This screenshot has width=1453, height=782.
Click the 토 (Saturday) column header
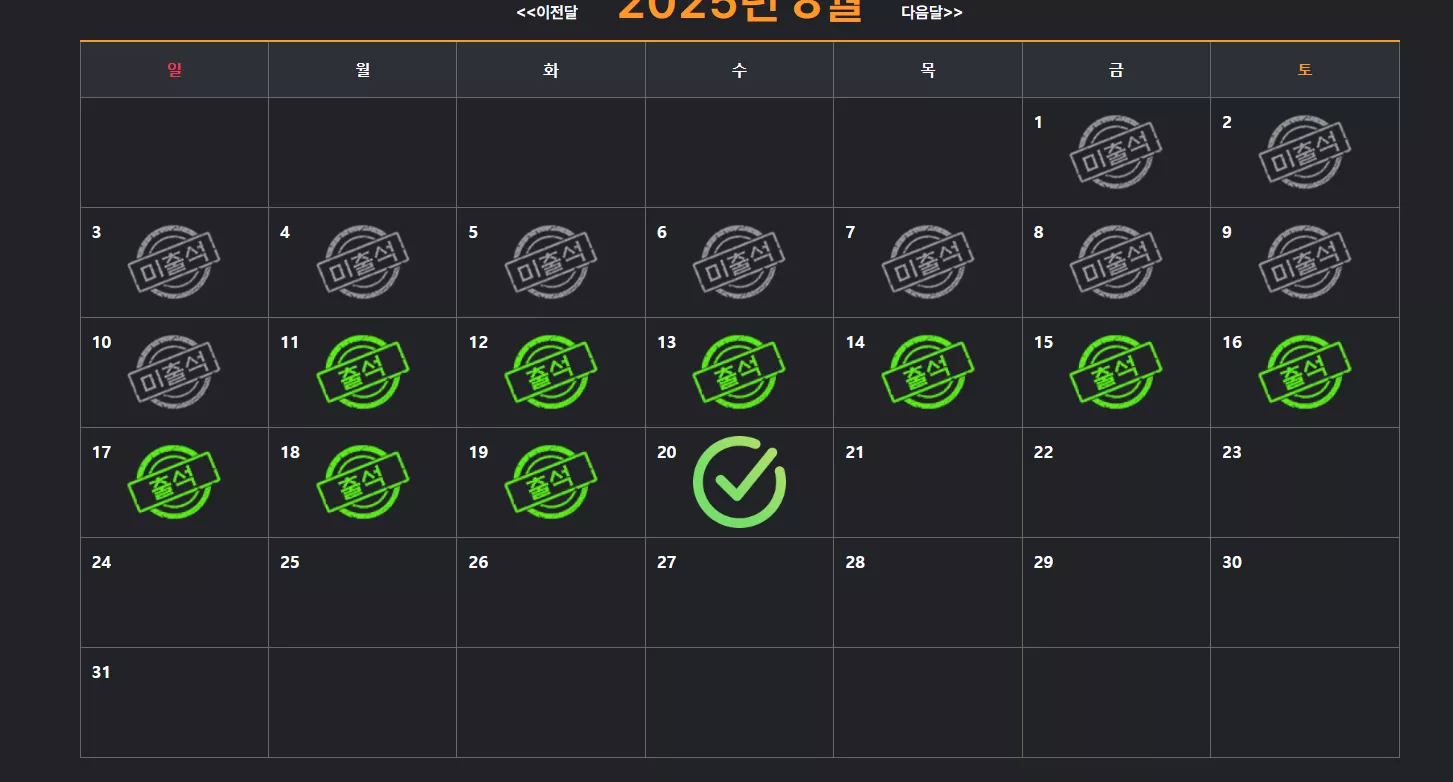click(x=1305, y=70)
